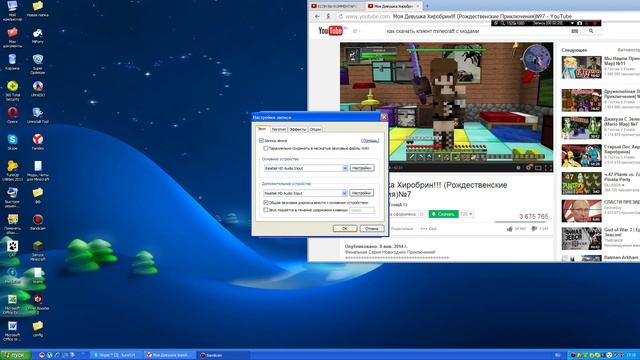Click the Windows Start button
The width and height of the screenshot is (640, 360).
point(16,355)
